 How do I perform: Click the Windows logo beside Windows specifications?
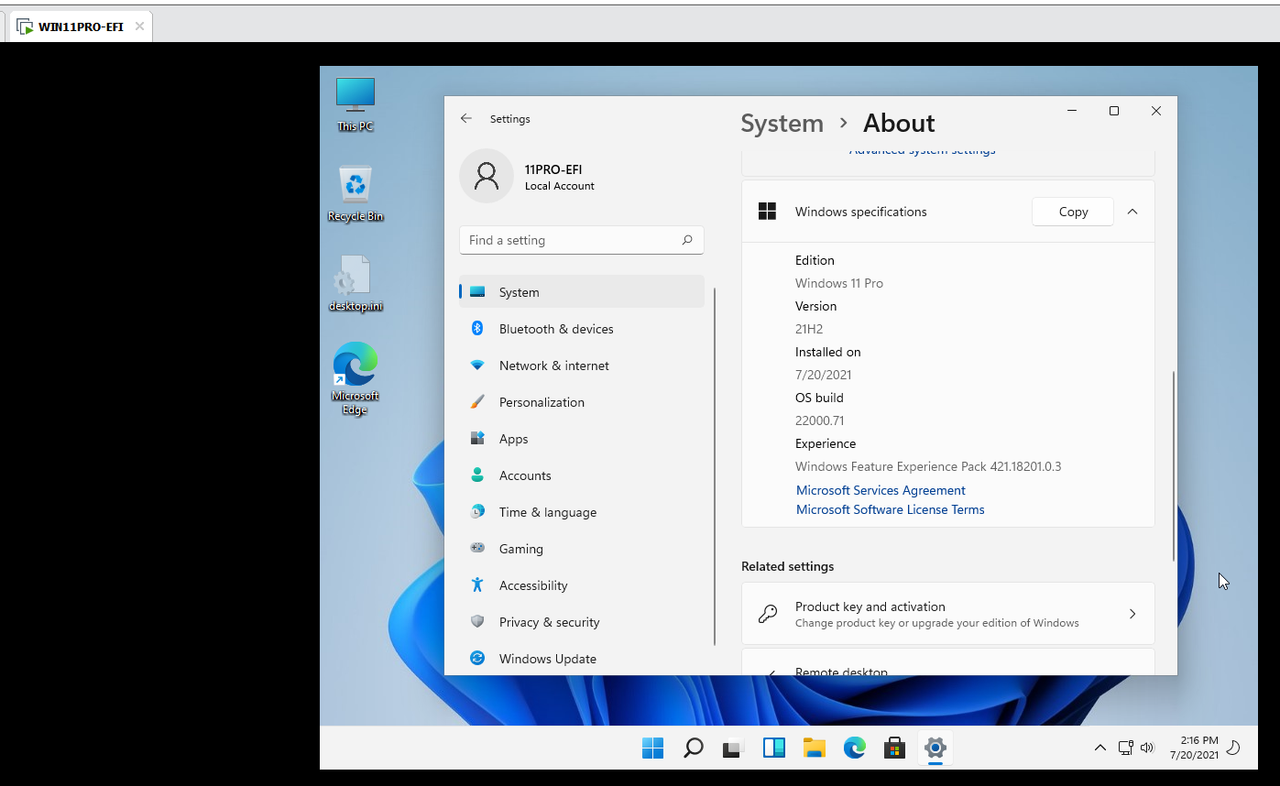pyautogui.click(x=767, y=211)
